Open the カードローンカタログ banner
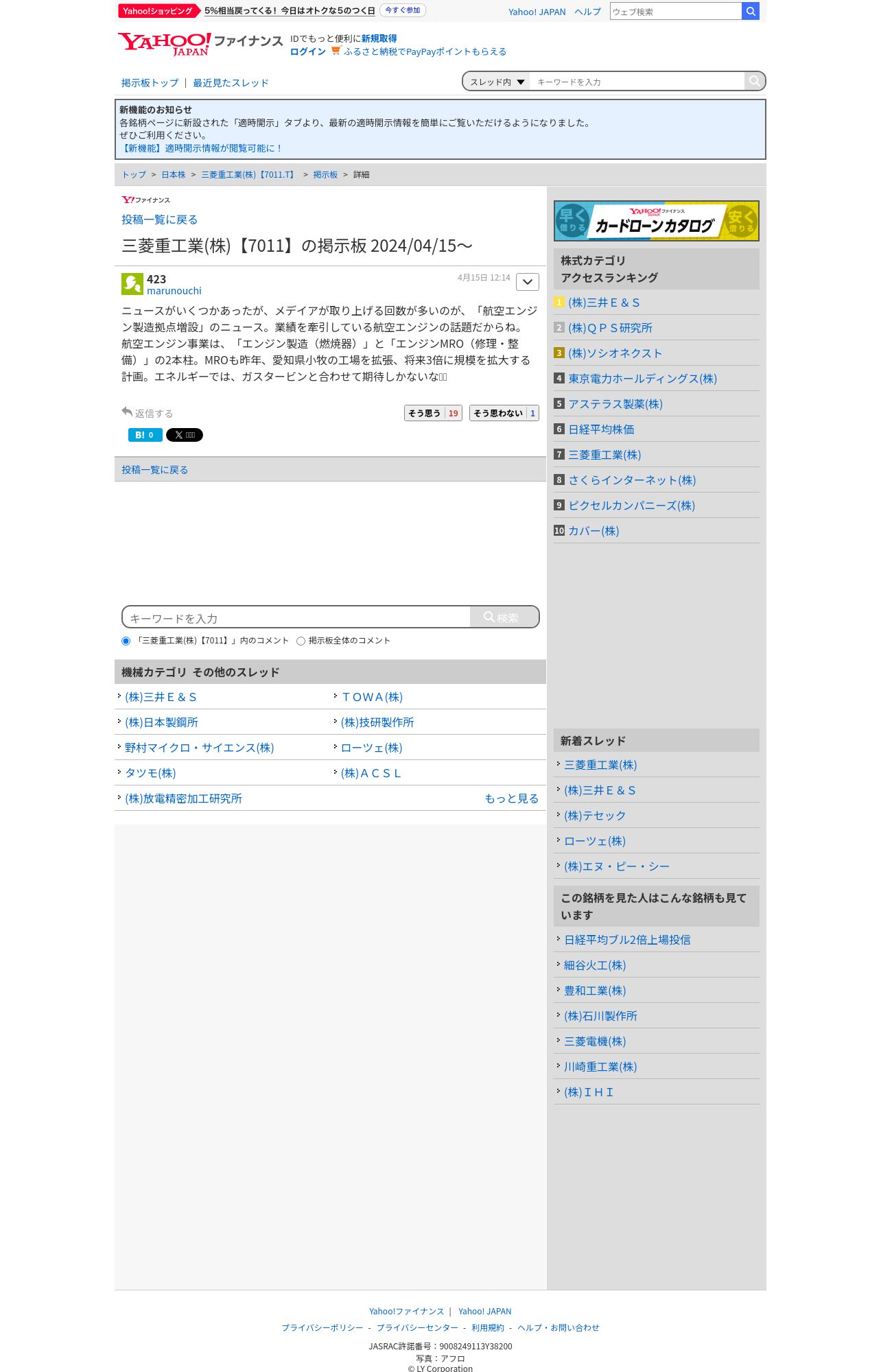 tap(657, 221)
